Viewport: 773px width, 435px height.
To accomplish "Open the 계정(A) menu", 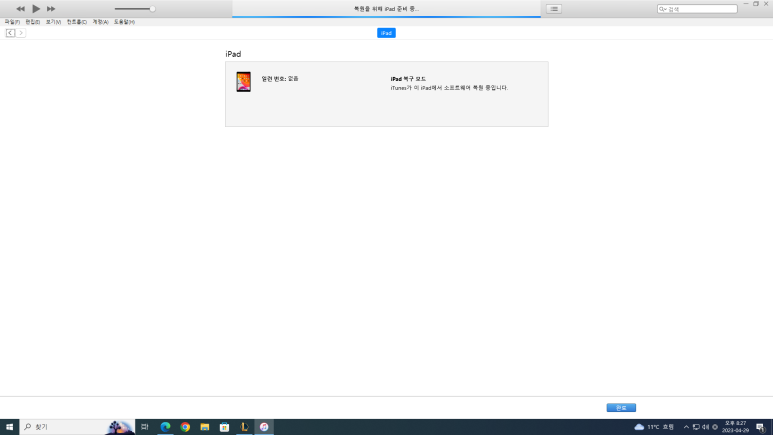I will (101, 22).
